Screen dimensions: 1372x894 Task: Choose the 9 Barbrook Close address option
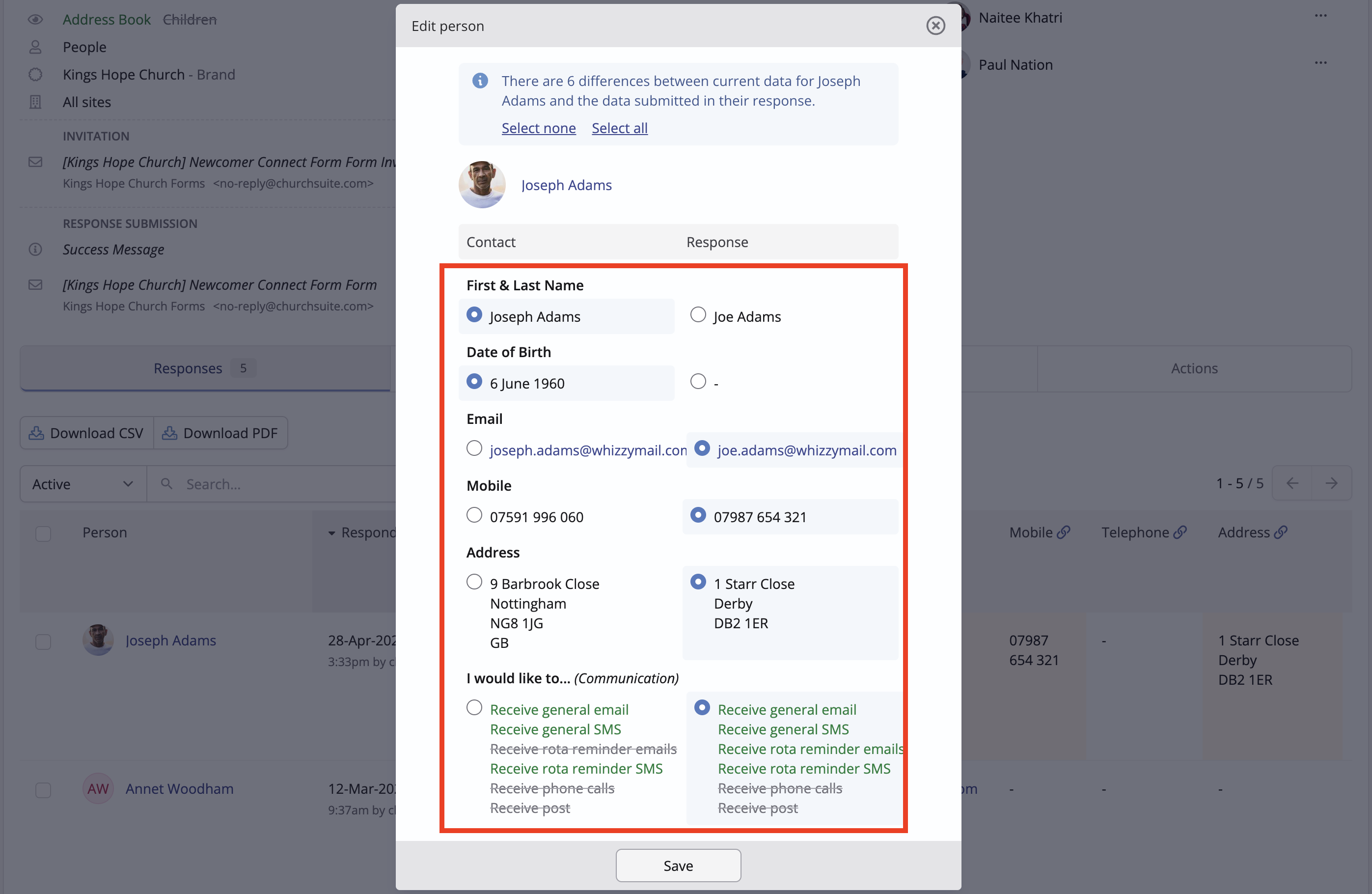pyautogui.click(x=474, y=582)
